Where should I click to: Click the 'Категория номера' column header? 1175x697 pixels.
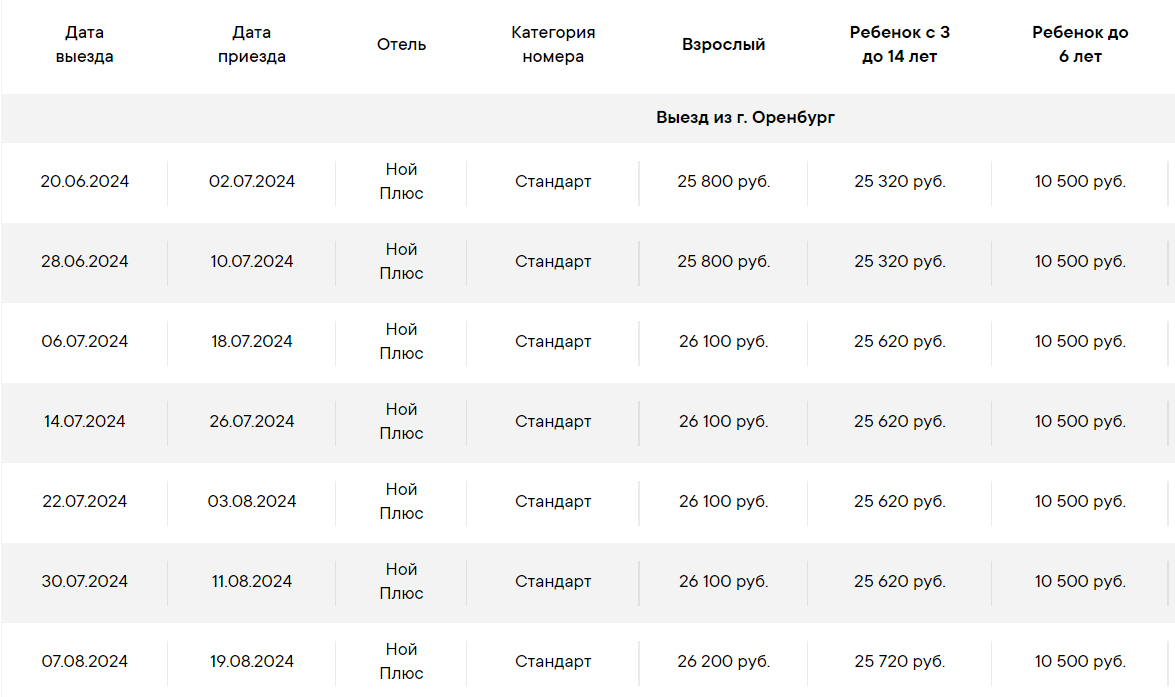[x=553, y=44]
